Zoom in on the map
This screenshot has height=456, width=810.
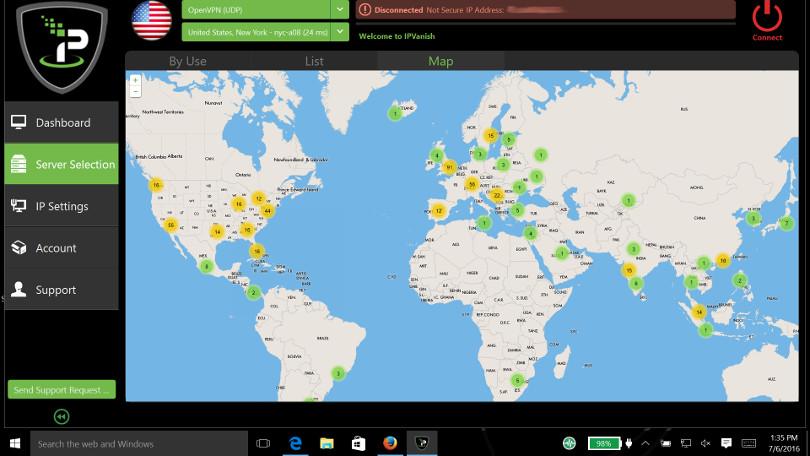click(135, 80)
